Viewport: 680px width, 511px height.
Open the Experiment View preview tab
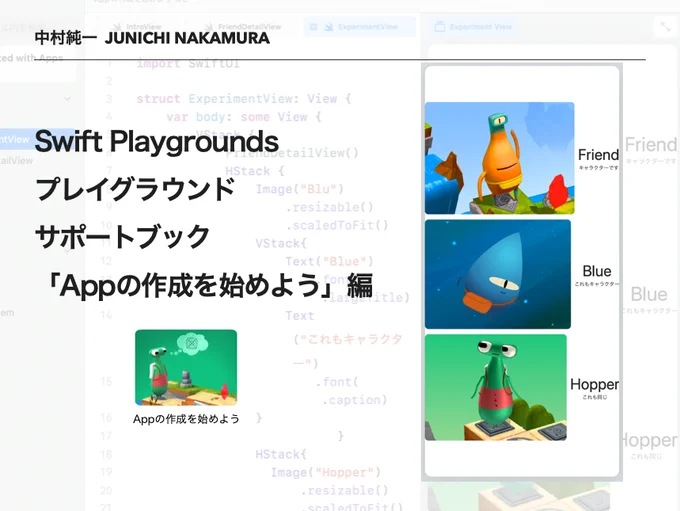point(473,27)
